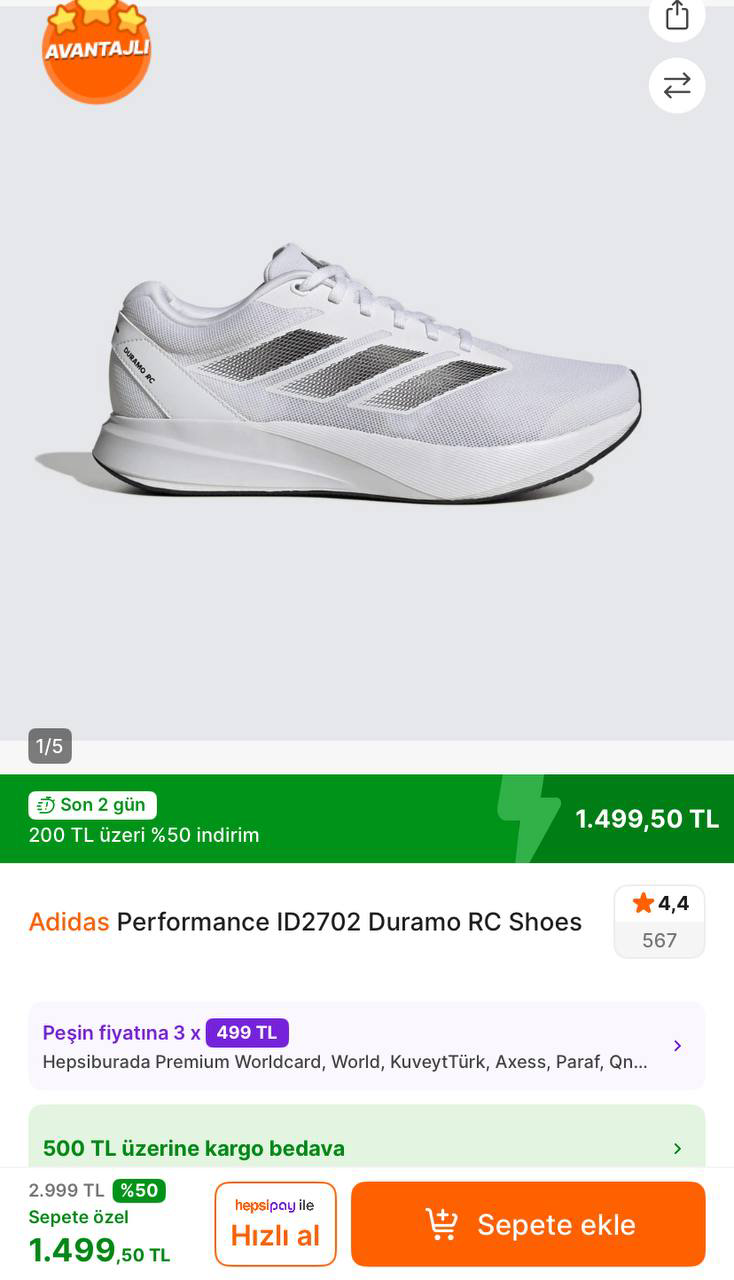This screenshot has height=1280, width=734.
Task: Tap the 1/5 image counter
Action: pyautogui.click(x=50, y=746)
